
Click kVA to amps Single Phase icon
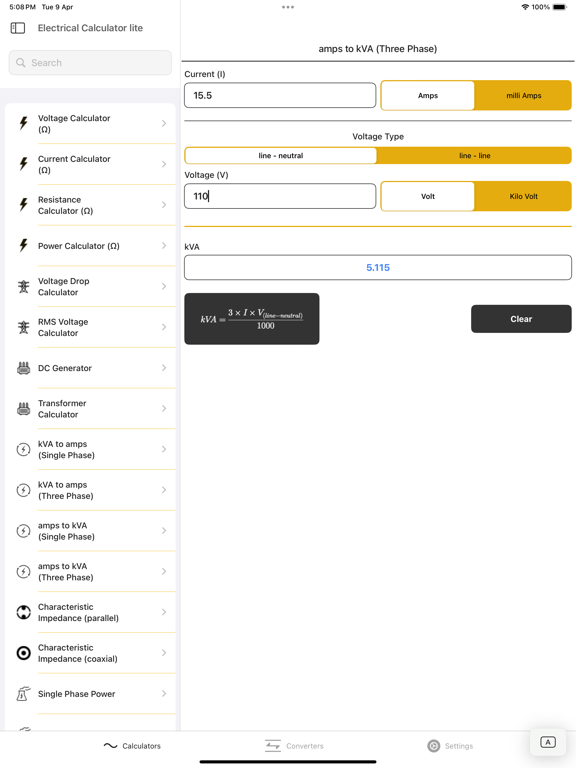(x=23, y=449)
